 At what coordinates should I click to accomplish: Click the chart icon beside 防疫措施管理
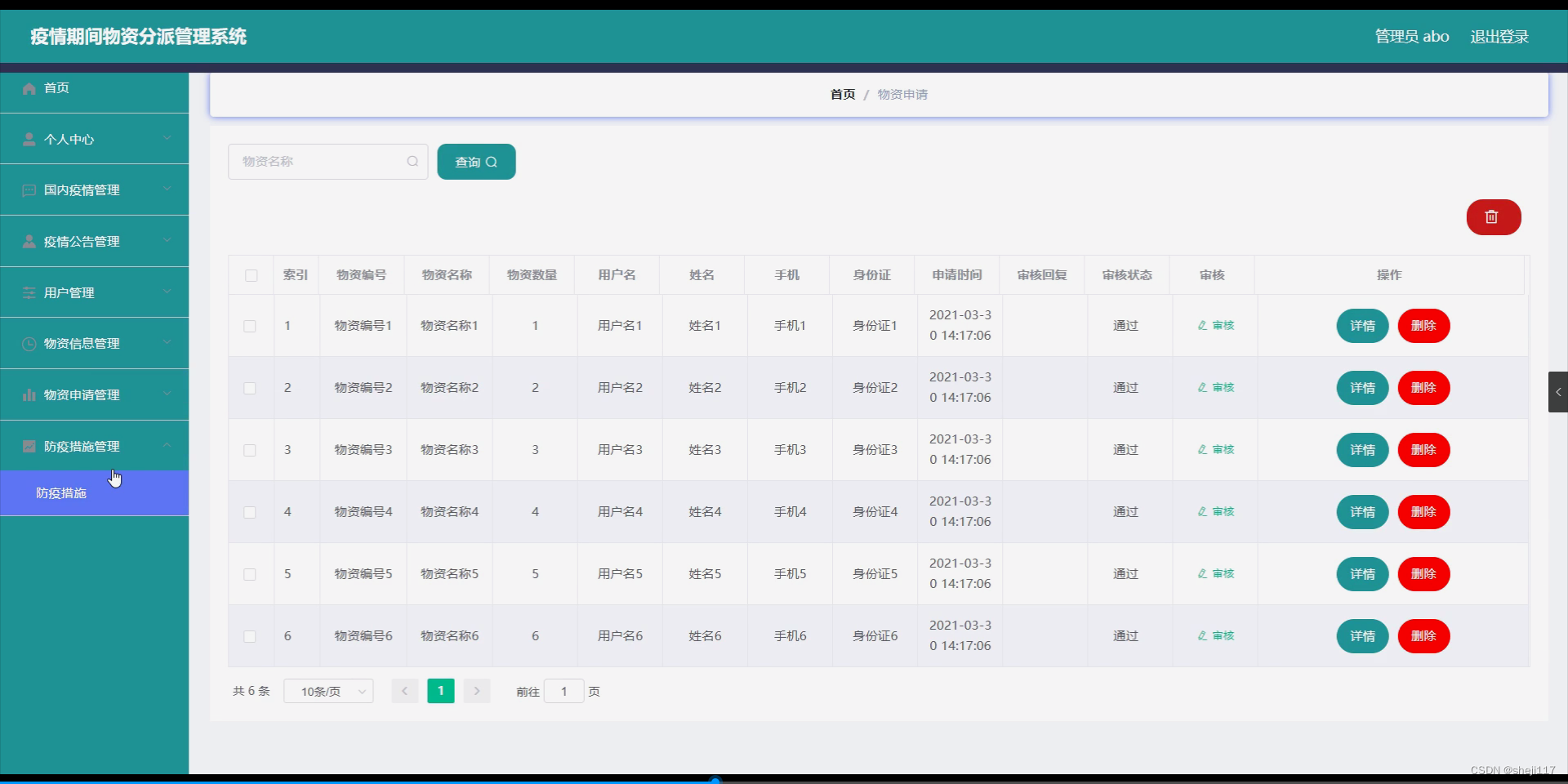pyautogui.click(x=29, y=446)
